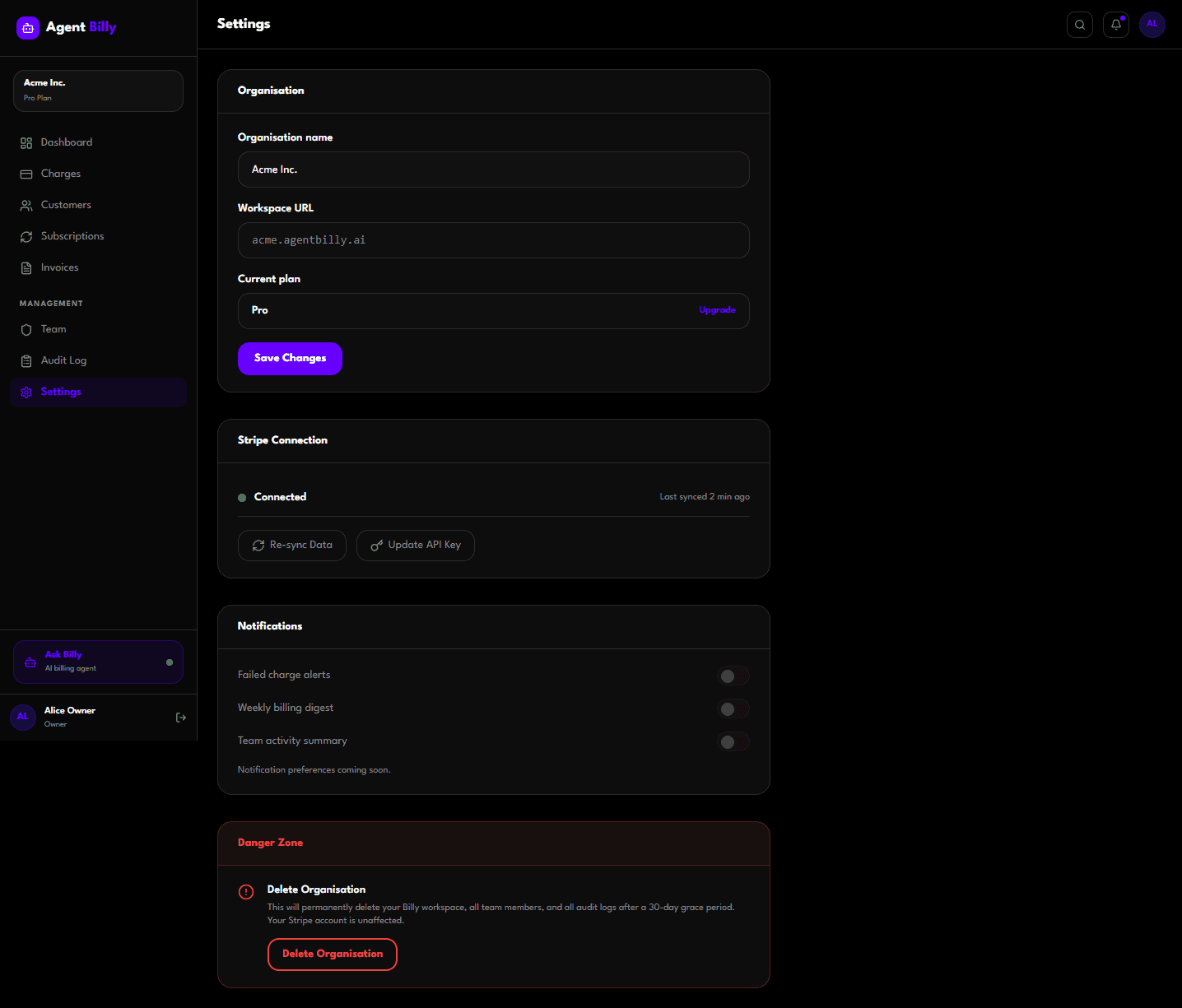Click the Update API Key button
1182x1008 pixels.
pyautogui.click(x=415, y=546)
